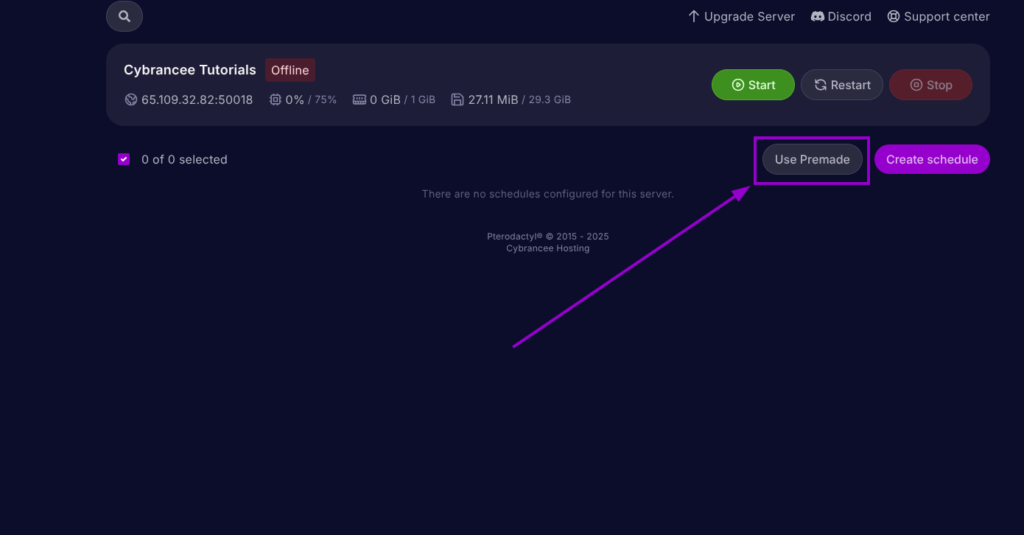Open the search magnifier button
Screen dimensions: 1024x535
tap(124, 16)
